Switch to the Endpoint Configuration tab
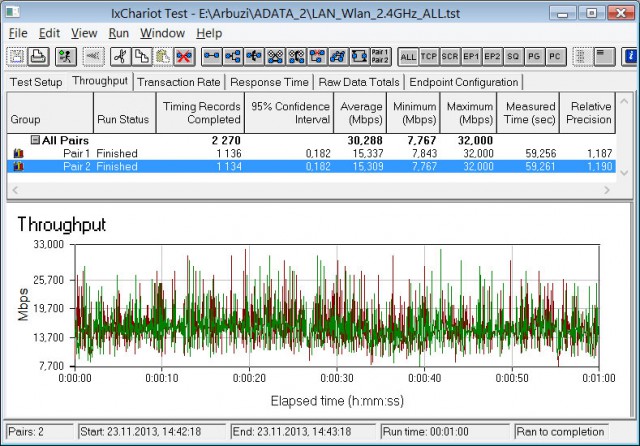Image resolution: width=640 pixels, height=446 pixels. coord(464,82)
